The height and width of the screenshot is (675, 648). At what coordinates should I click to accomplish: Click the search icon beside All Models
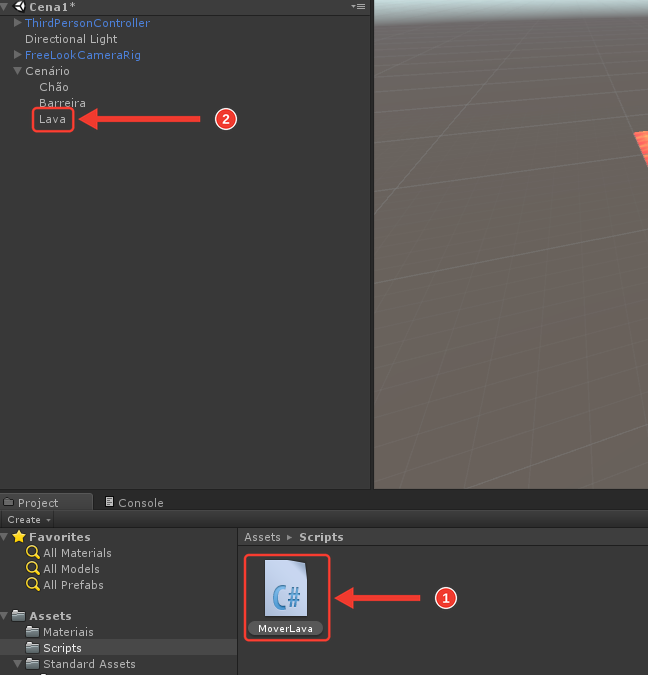tap(33, 568)
